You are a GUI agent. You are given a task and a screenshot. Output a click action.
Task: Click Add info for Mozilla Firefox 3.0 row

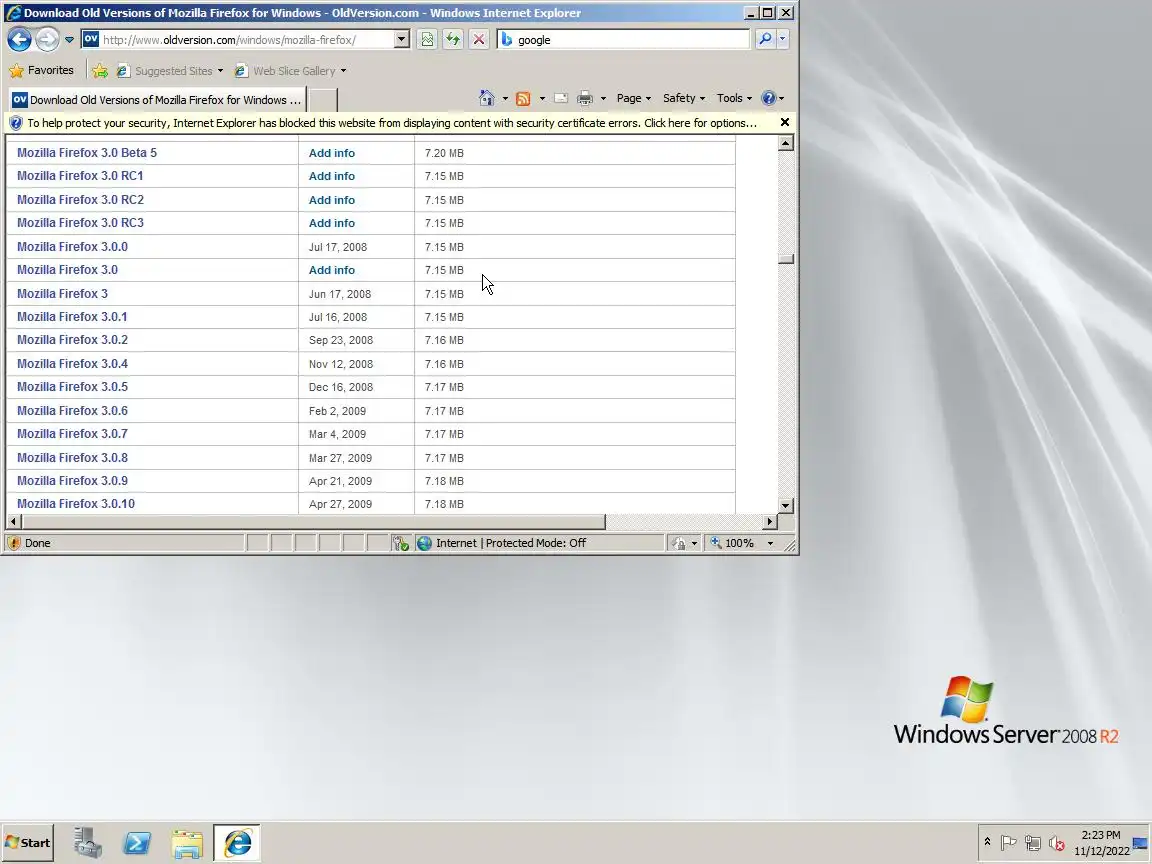pos(331,270)
